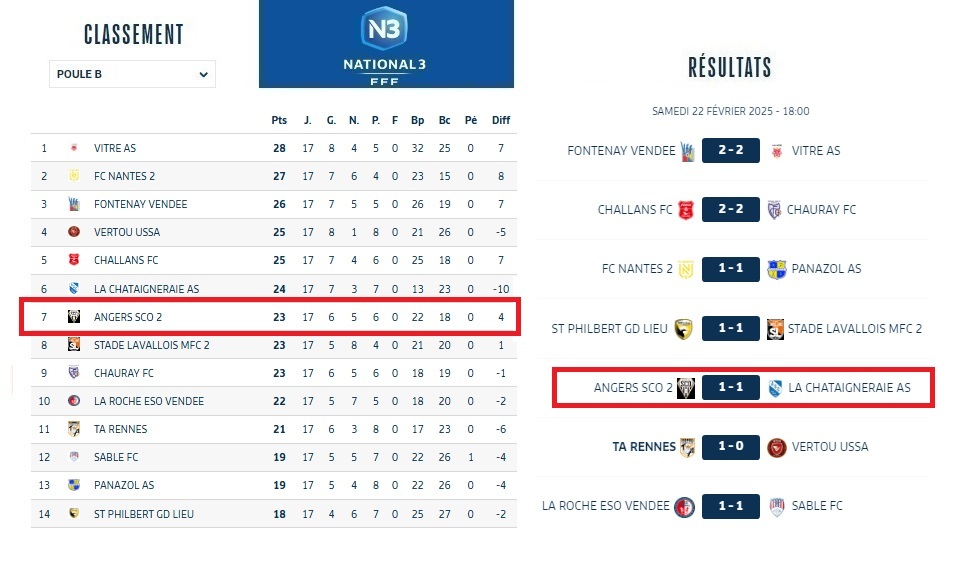
Task: Click the Diff column header
Action: pos(501,120)
